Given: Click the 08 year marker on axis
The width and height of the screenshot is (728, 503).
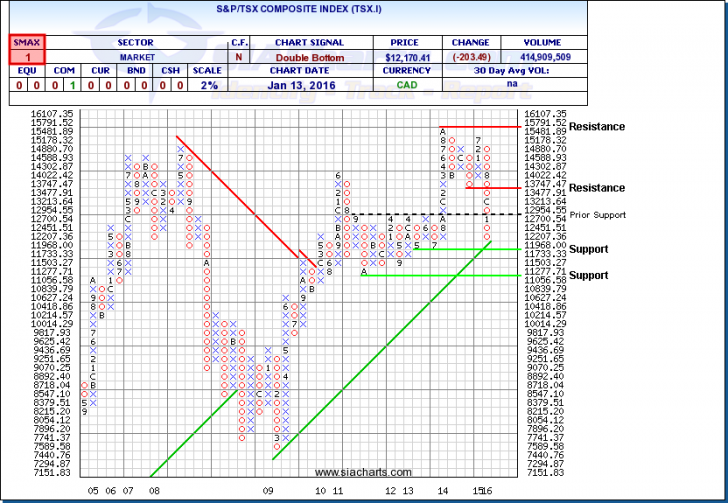Looking at the screenshot, I should 153,491.
